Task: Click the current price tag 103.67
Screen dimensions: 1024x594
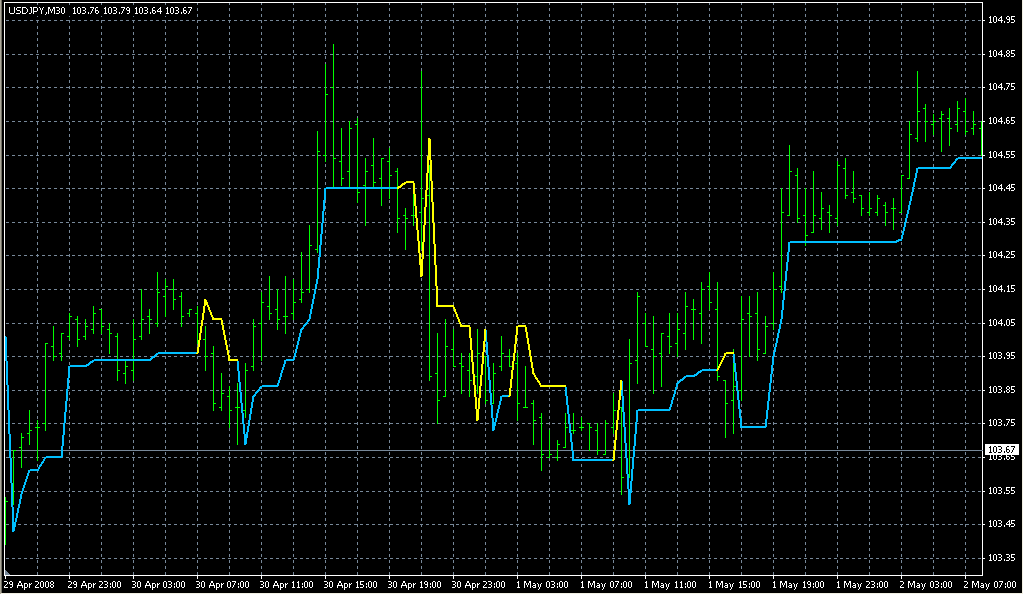Action: tap(1004, 450)
